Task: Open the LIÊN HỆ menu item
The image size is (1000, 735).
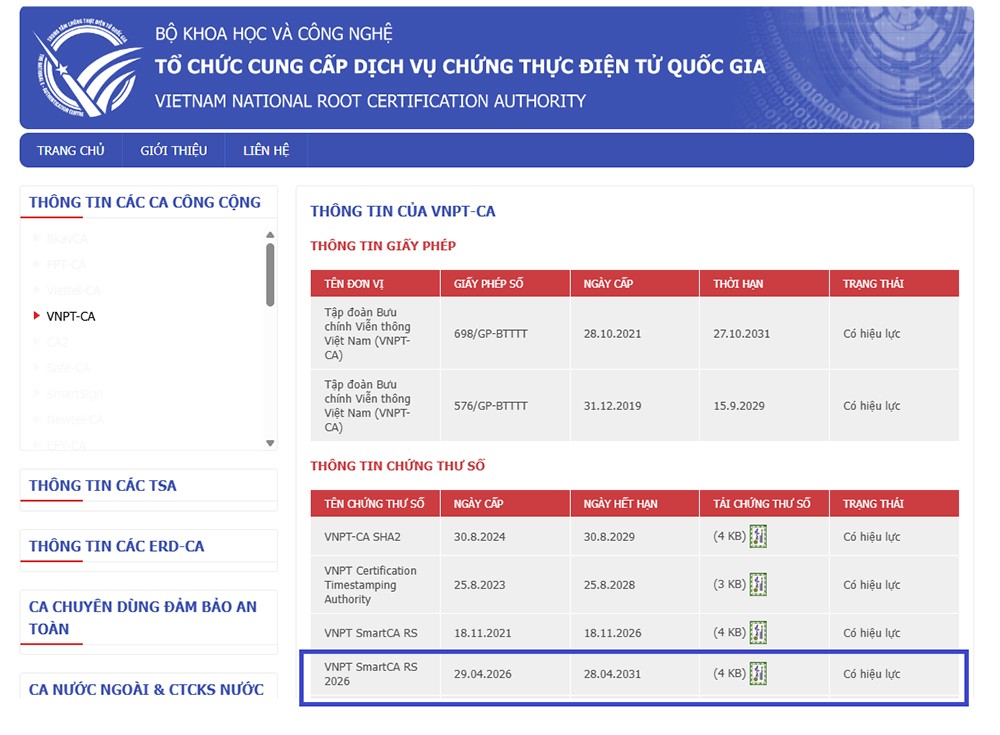Action: pos(266,151)
